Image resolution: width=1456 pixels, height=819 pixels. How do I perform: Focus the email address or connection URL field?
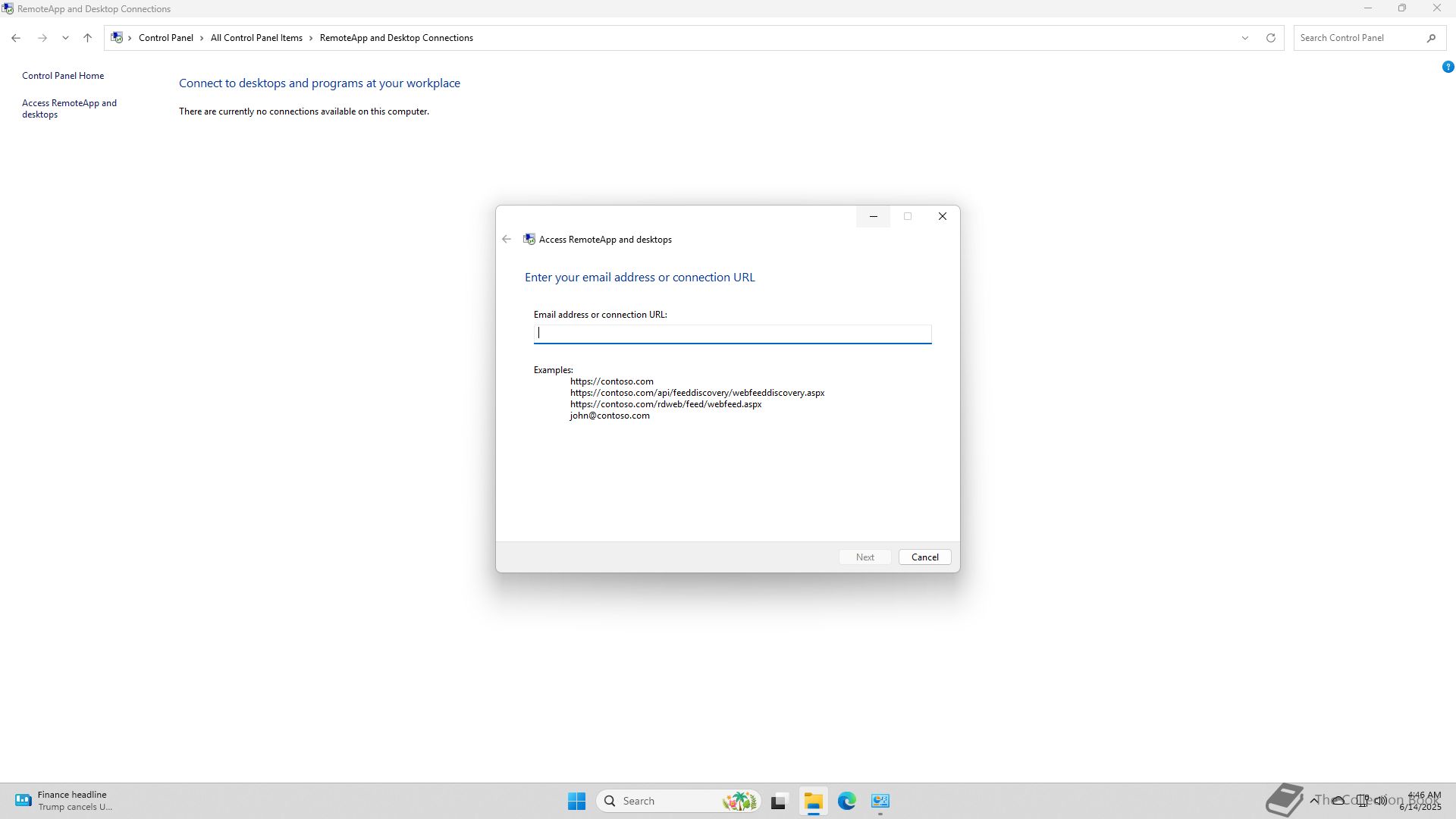click(x=732, y=334)
